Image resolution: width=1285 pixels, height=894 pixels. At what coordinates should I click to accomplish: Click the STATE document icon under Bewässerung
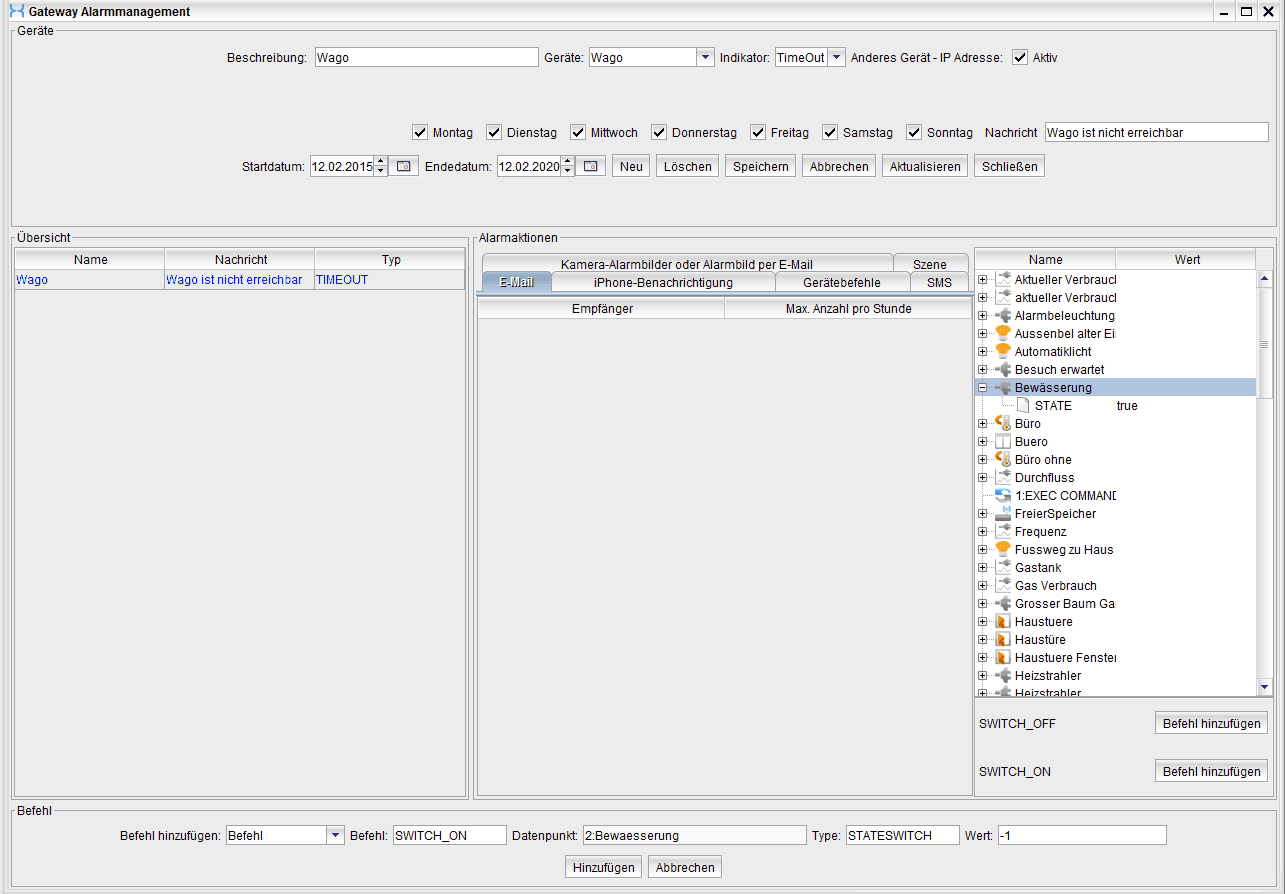tap(1023, 406)
